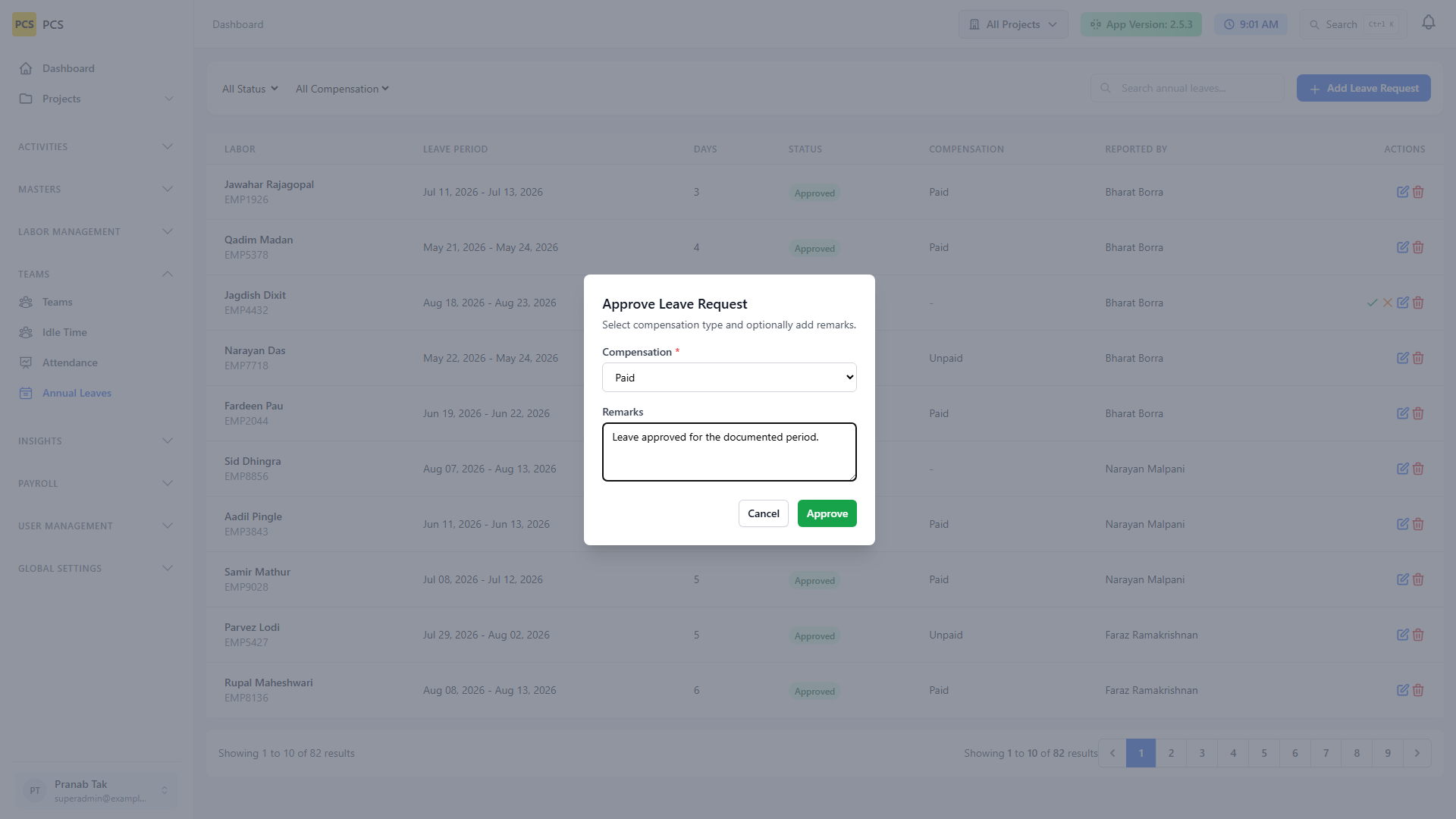Open the Pranab Tak user menu

tap(96, 790)
